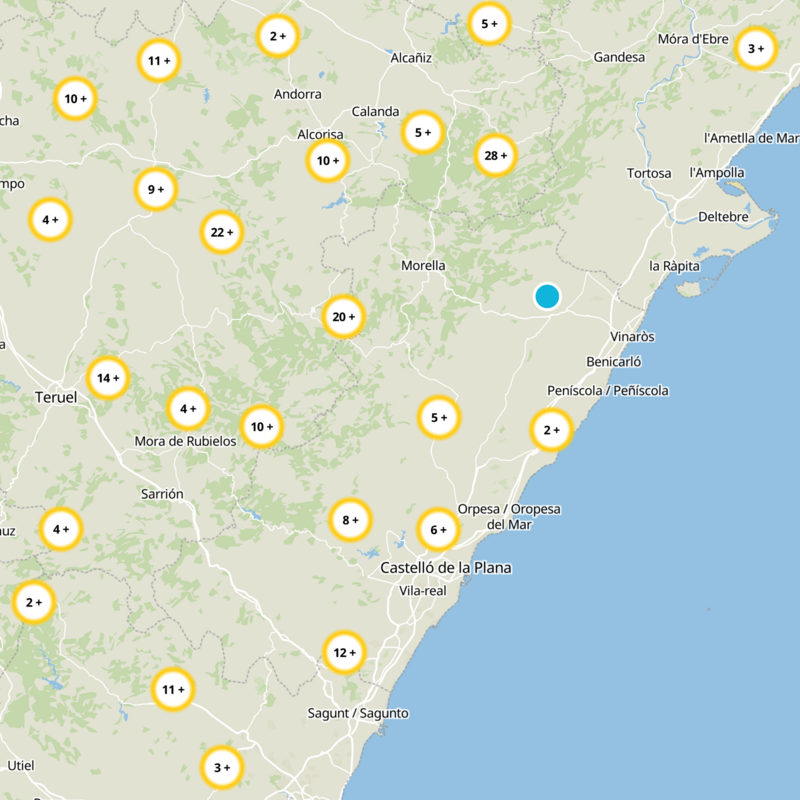
Task: Click the teal location dot west of Vinaròs
Action: [548, 296]
